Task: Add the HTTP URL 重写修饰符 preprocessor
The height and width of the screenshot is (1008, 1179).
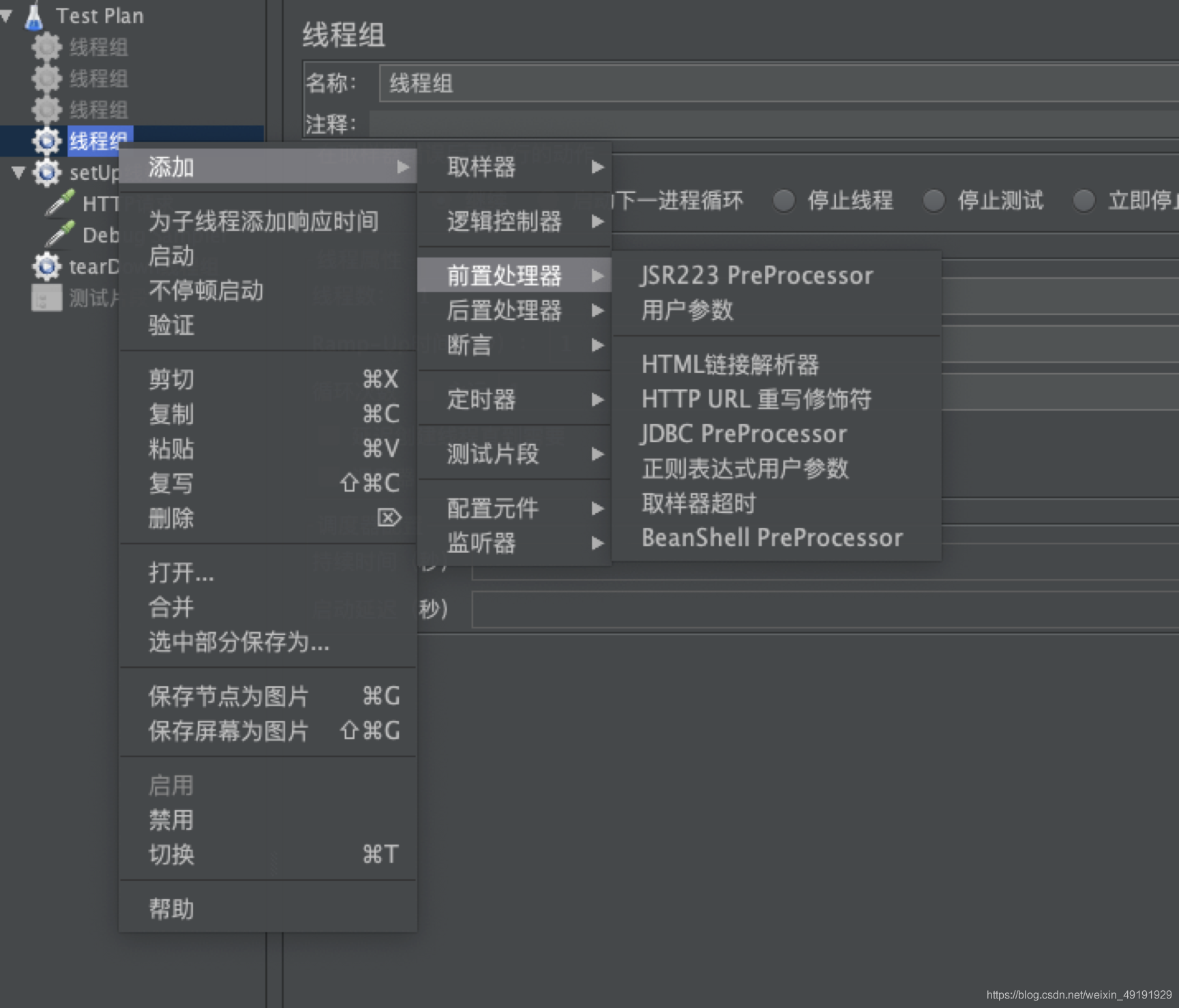Action: pyautogui.click(x=777, y=399)
